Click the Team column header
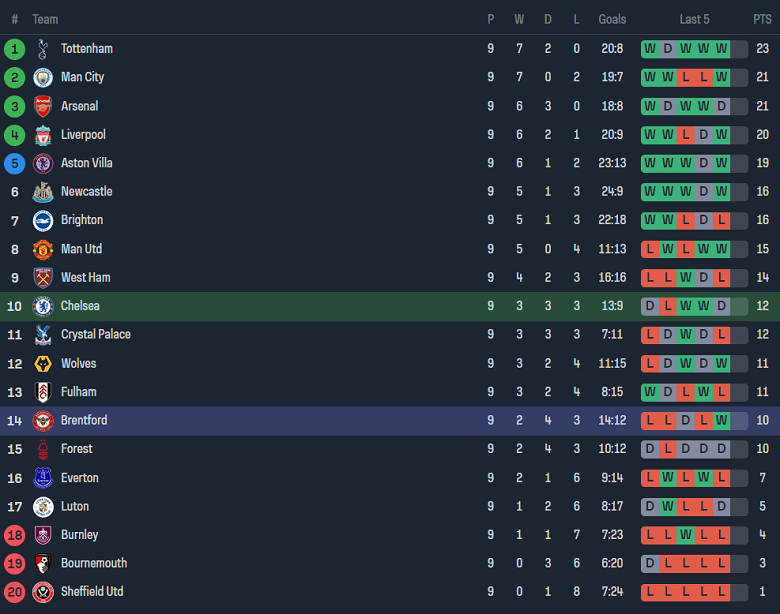 [45, 19]
